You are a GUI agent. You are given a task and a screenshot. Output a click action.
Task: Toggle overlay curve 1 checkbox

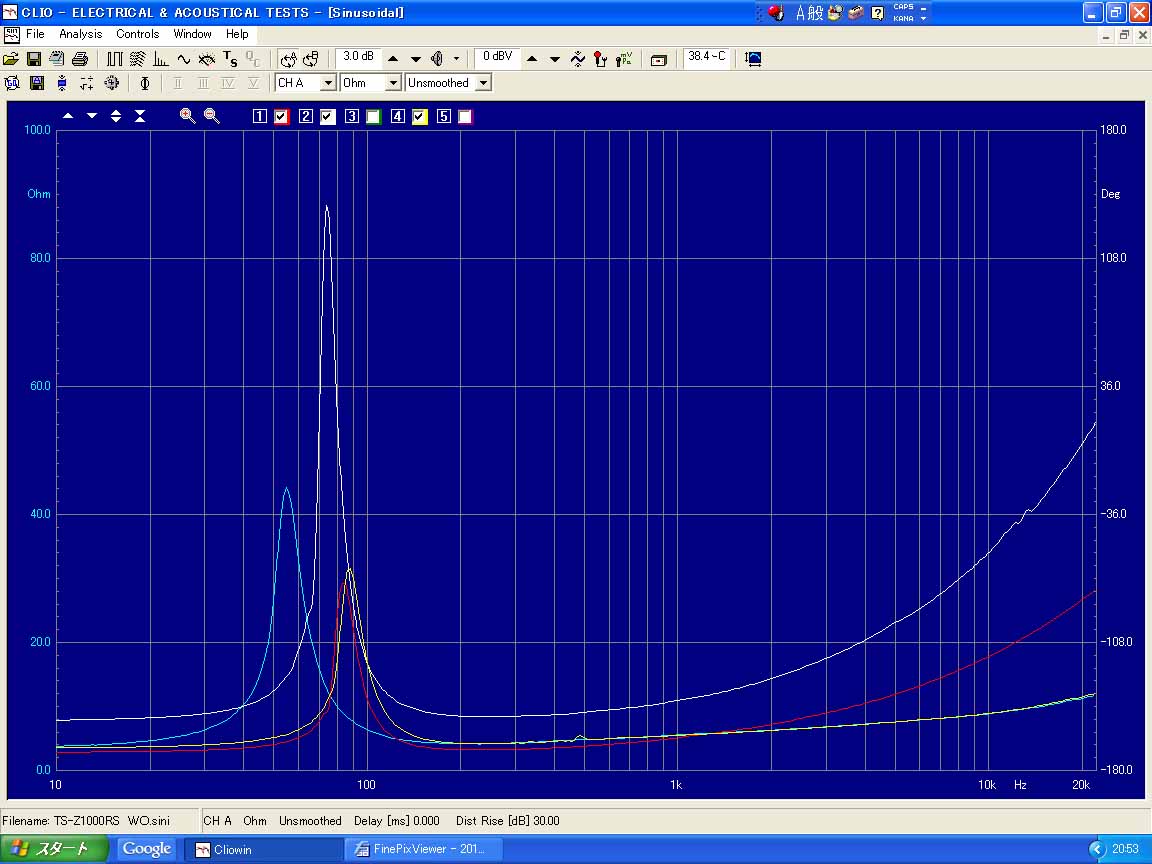coord(282,117)
